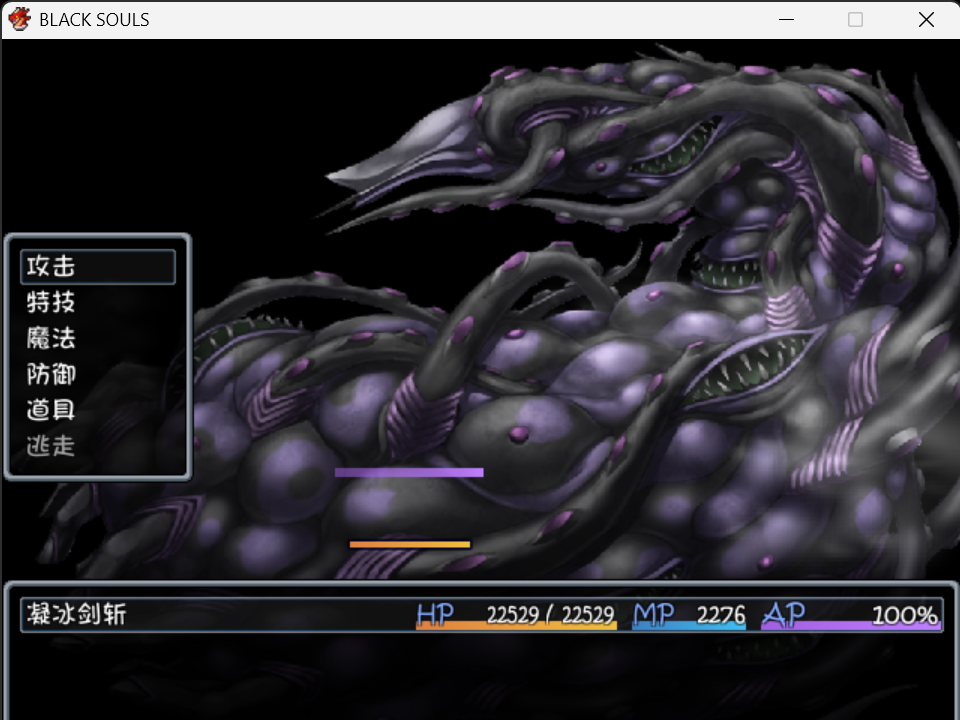This screenshot has height=720, width=960.
Task: Click the orange enemy HP bar
Action: pyautogui.click(x=410, y=544)
